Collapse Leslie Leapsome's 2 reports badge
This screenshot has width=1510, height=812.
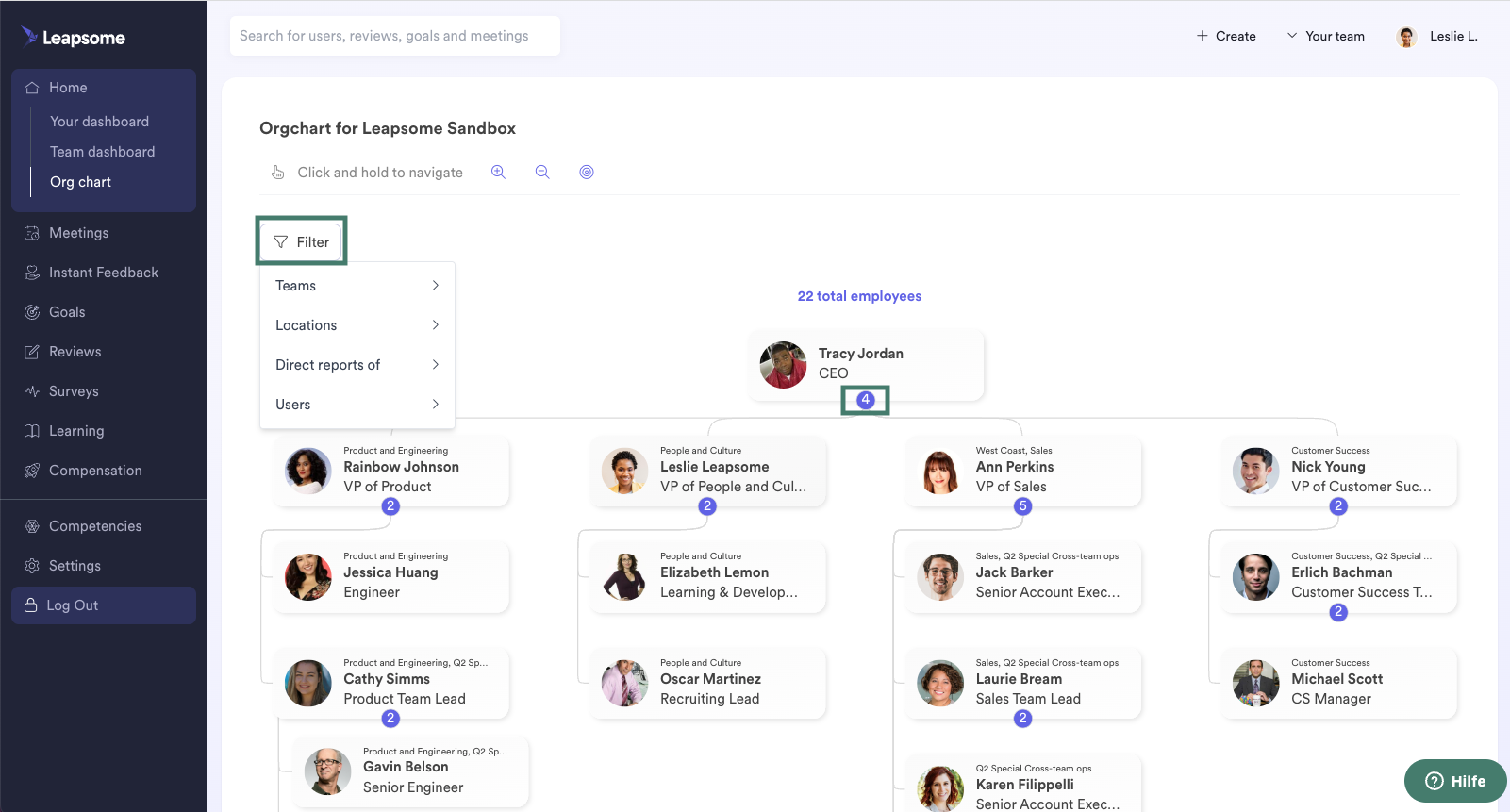pyautogui.click(x=707, y=506)
